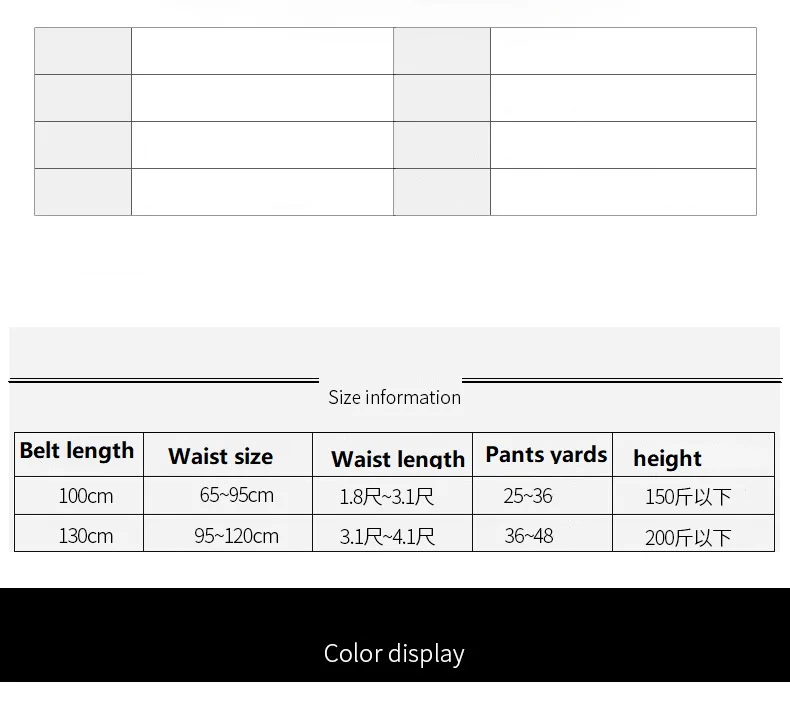Click the Size information heading

tap(394, 398)
